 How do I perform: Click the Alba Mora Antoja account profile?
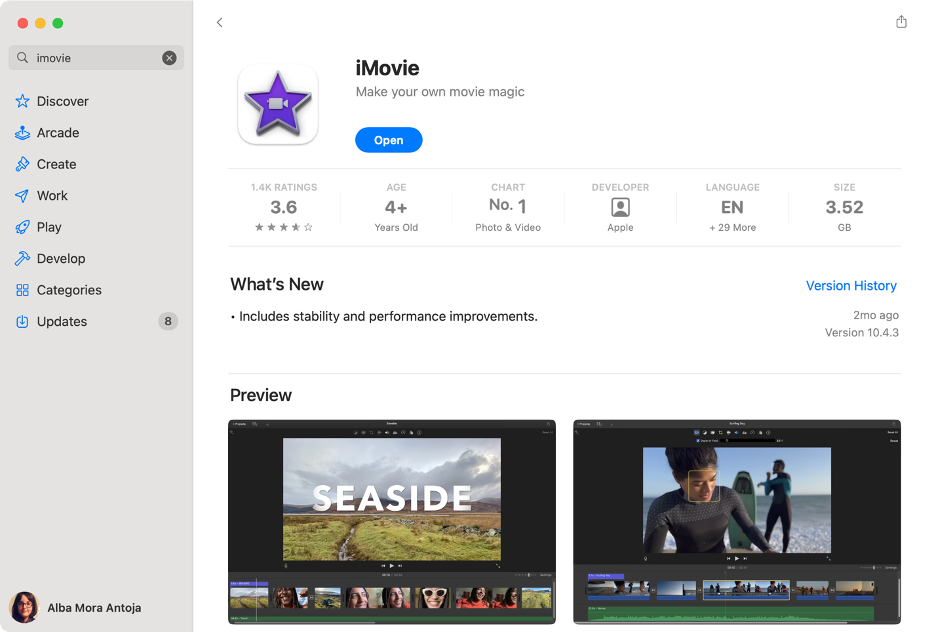[94, 608]
